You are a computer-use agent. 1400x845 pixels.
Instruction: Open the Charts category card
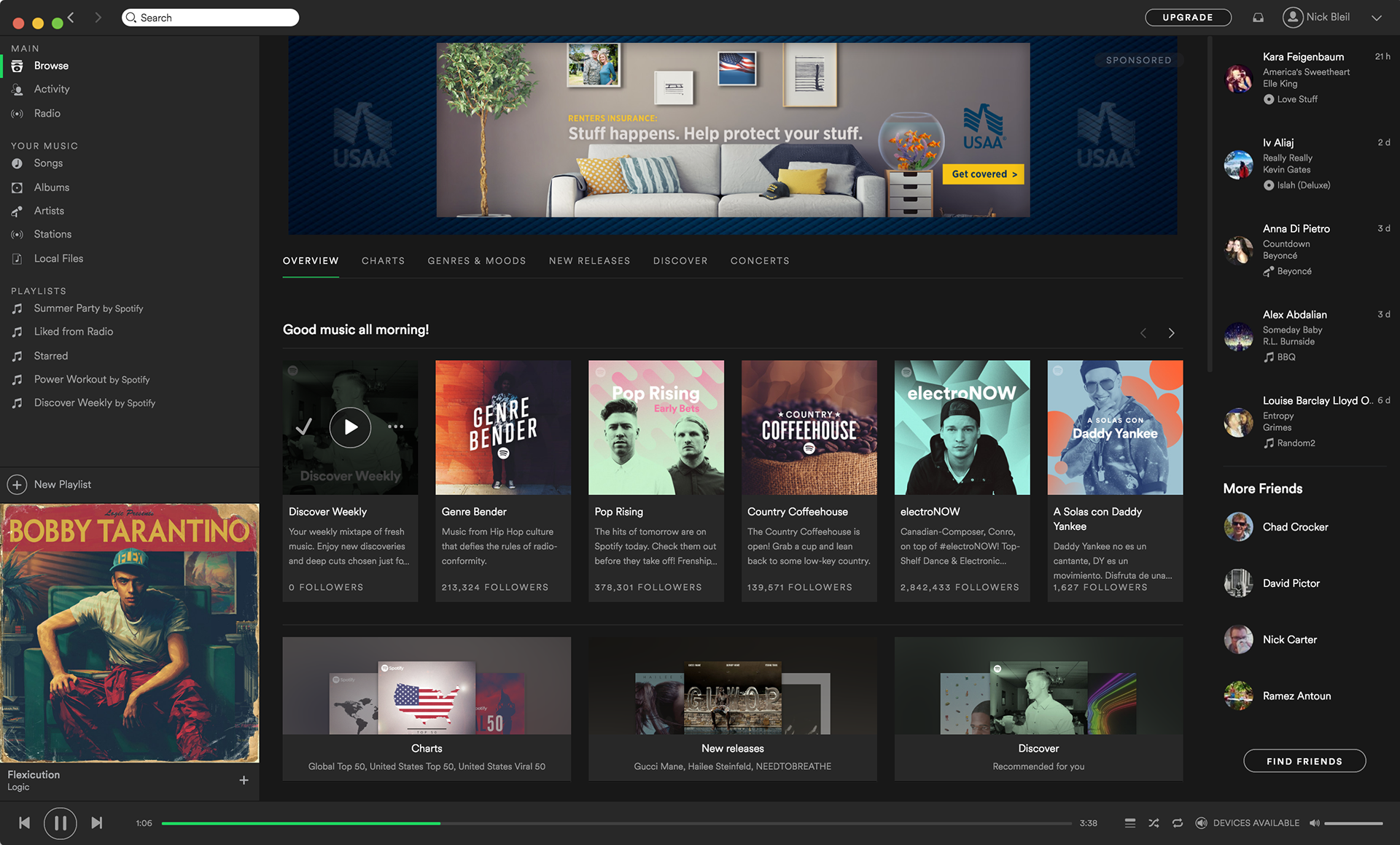coord(427,709)
